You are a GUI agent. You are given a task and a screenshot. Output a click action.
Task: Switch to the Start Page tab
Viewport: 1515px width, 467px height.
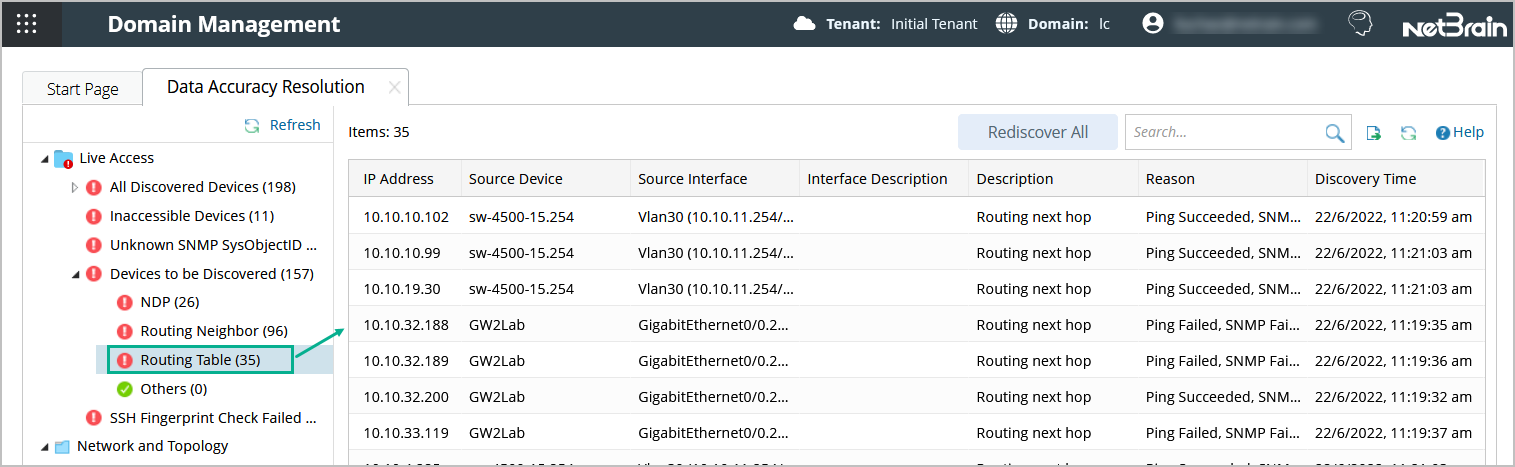[82, 89]
